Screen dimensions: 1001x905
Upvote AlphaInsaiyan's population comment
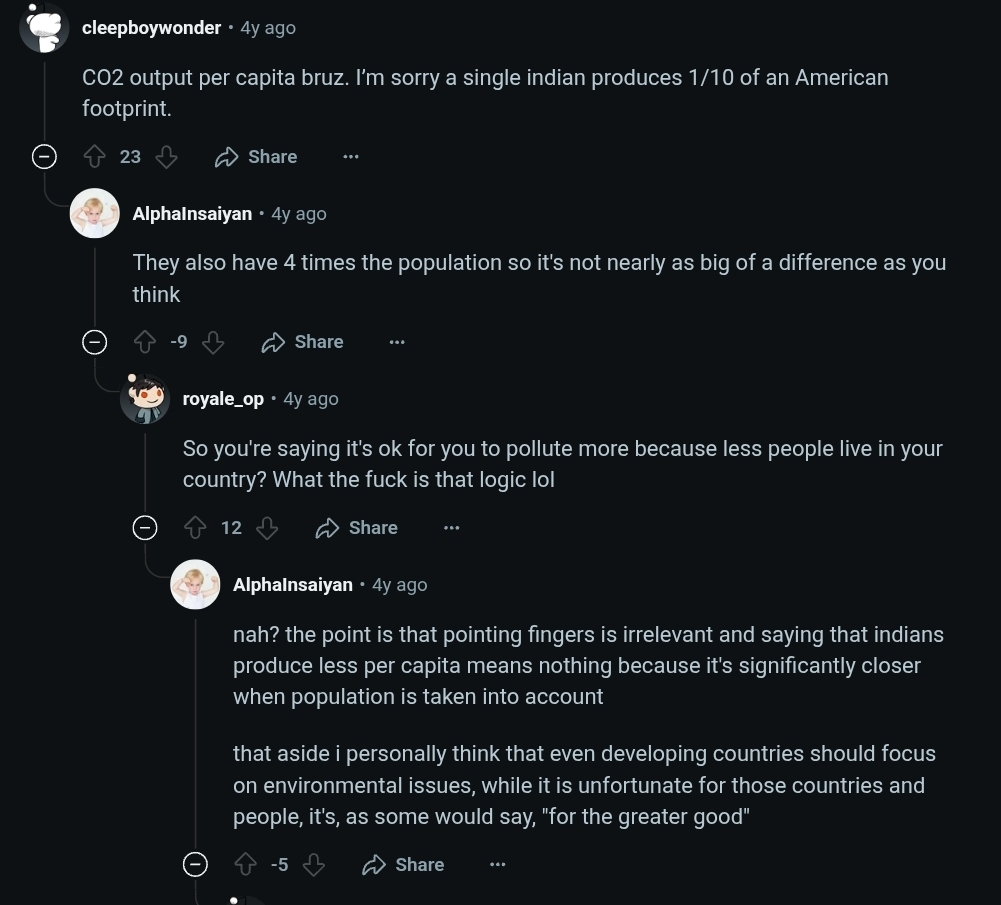pyautogui.click(x=145, y=342)
